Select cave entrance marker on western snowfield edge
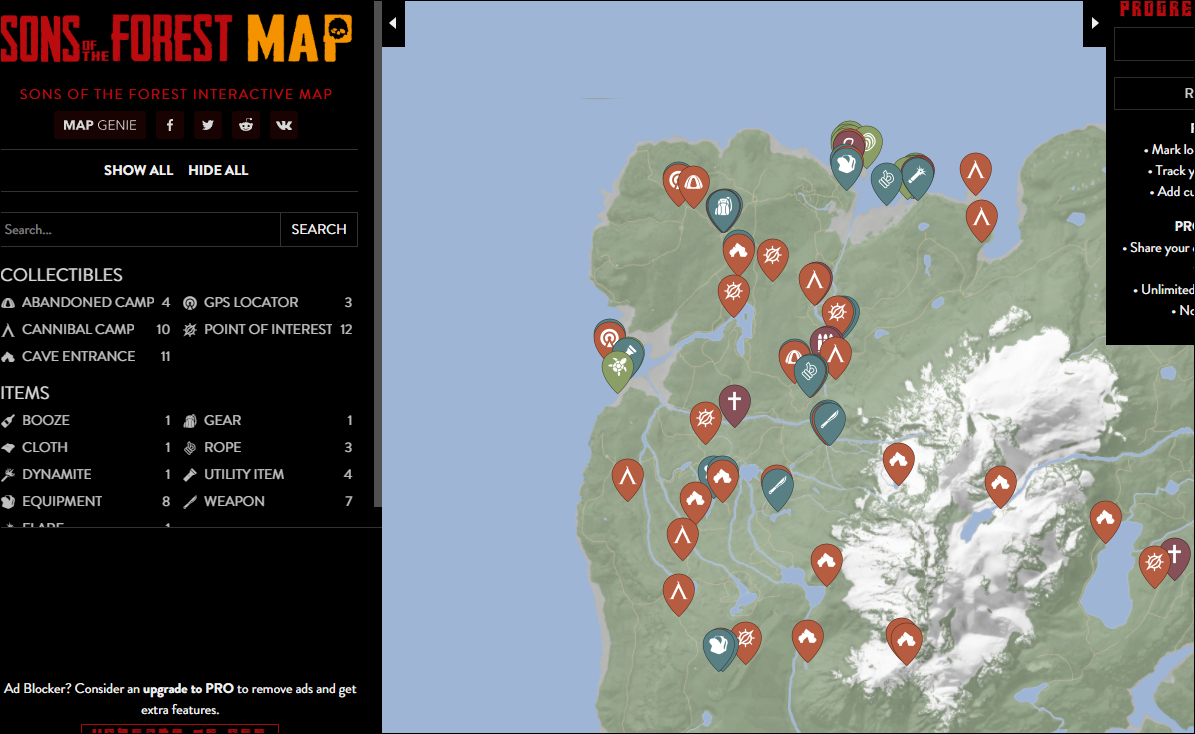The width and height of the screenshot is (1195, 734). [x=899, y=461]
